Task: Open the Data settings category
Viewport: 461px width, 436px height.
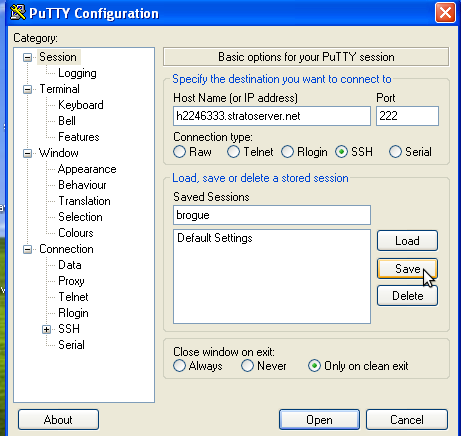Action: (70, 265)
